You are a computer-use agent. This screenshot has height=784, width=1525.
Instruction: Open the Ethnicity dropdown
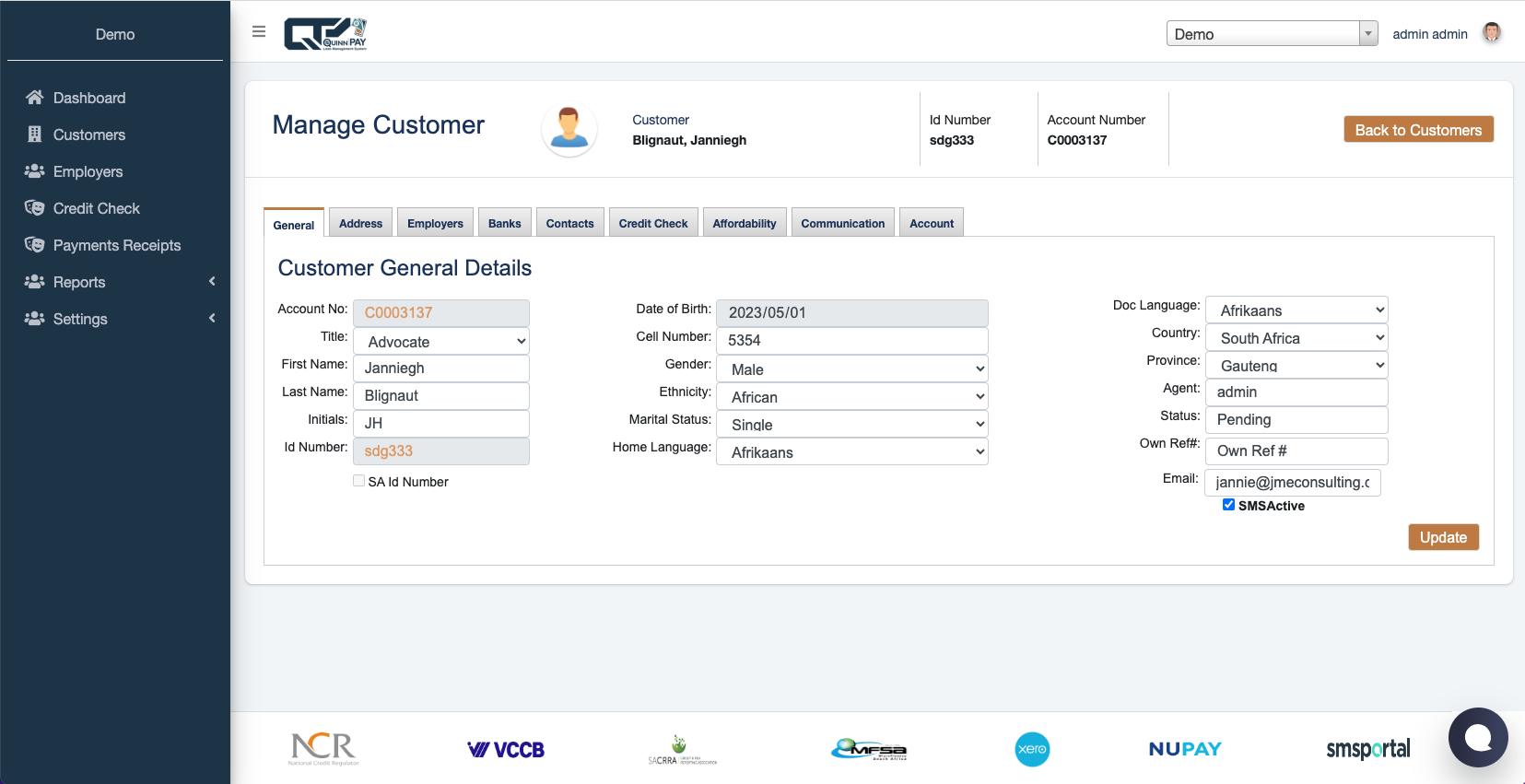click(852, 396)
